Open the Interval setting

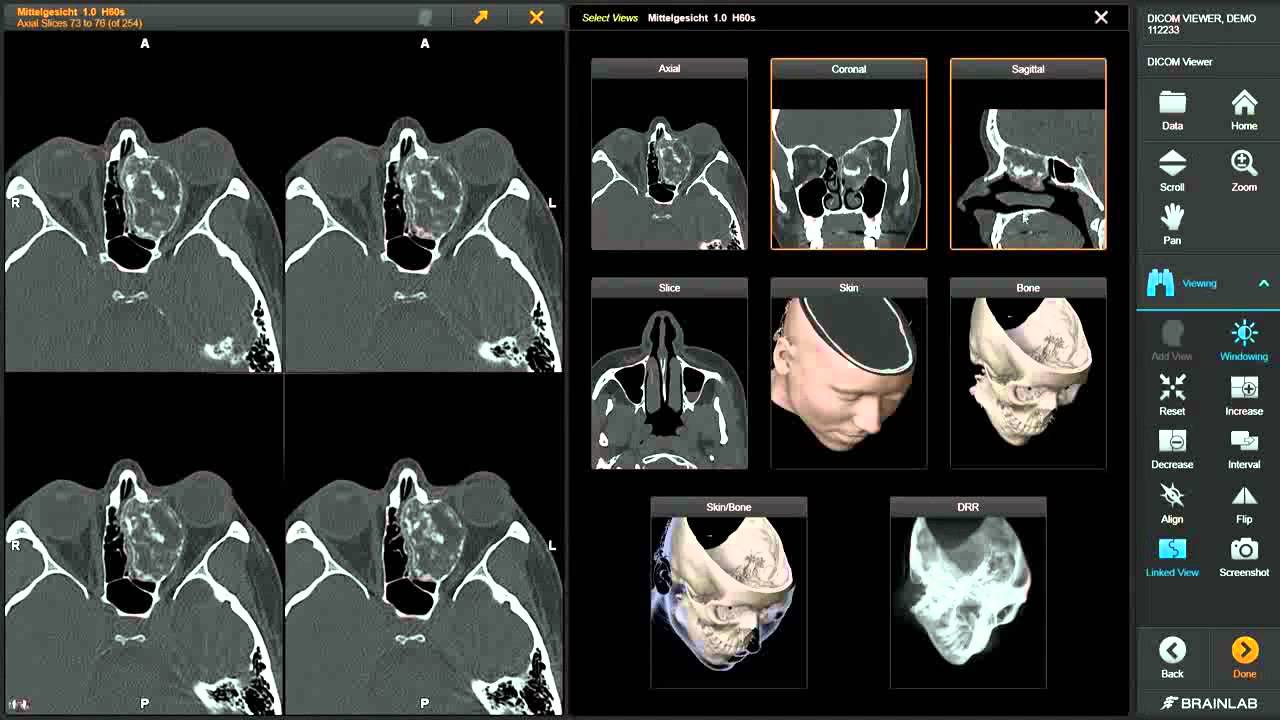(x=1244, y=449)
